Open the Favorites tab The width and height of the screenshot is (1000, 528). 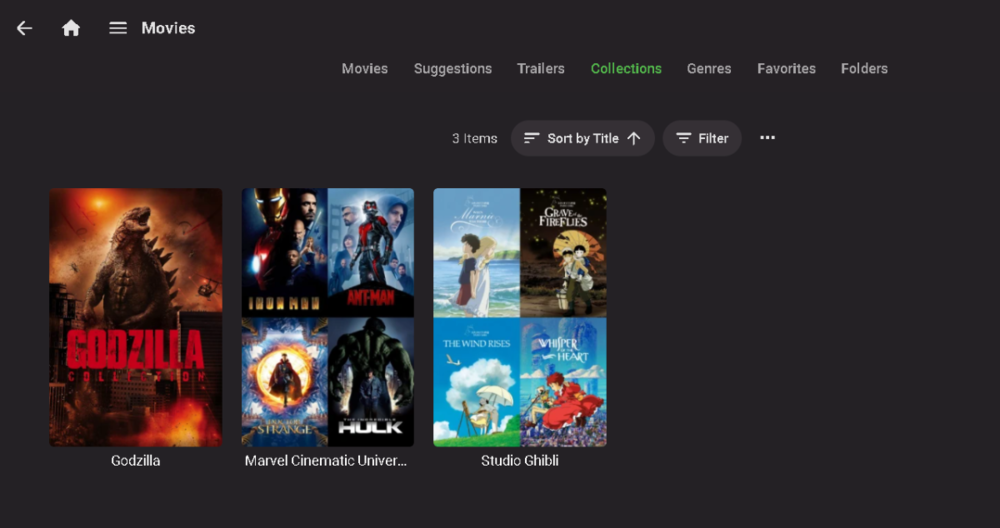tap(786, 68)
